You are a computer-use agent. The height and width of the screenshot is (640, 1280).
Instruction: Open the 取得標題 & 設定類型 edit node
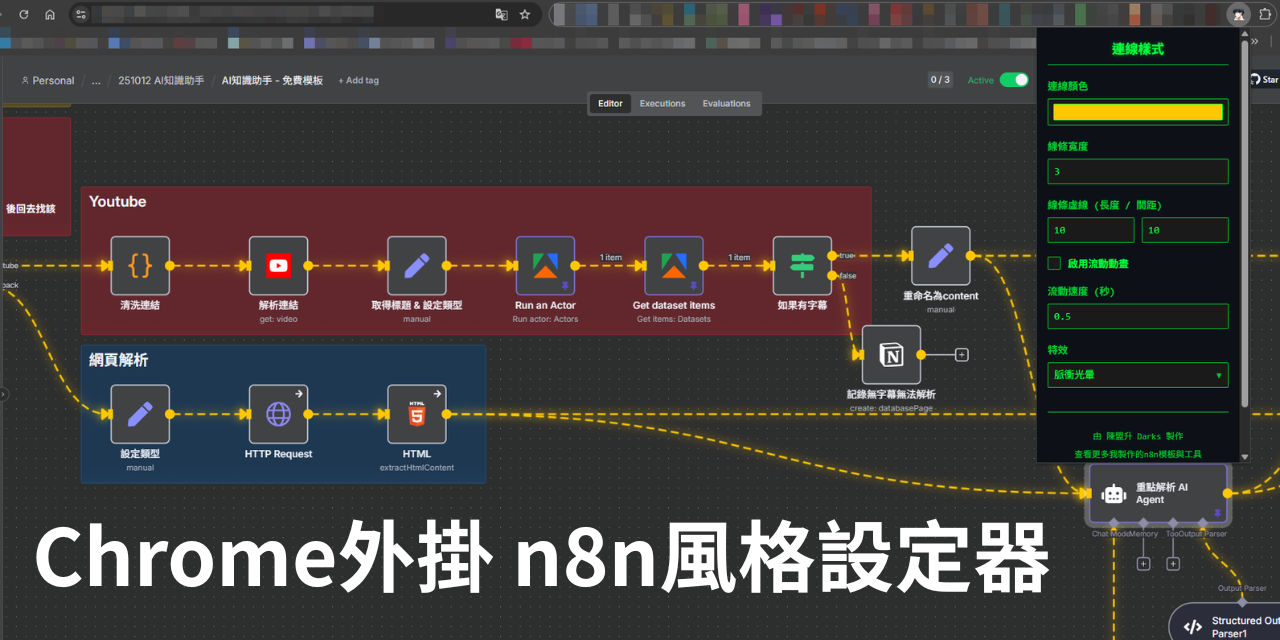[417, 265]
